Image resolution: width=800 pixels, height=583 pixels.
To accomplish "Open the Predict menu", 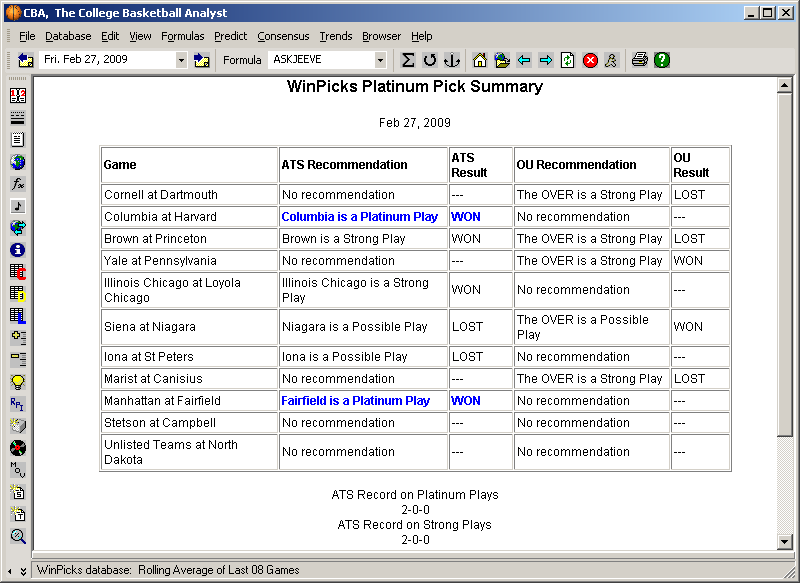I will tap(231, 36).
